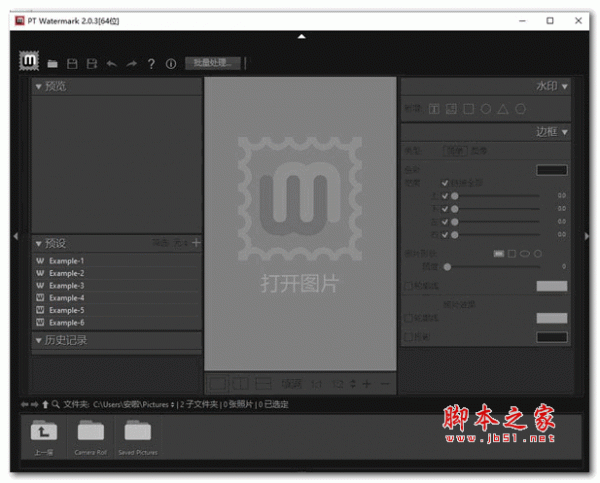Viewport: 600px width, 483px height.
Task: Click the plus icon to add preset
Action: click(196, 242)
